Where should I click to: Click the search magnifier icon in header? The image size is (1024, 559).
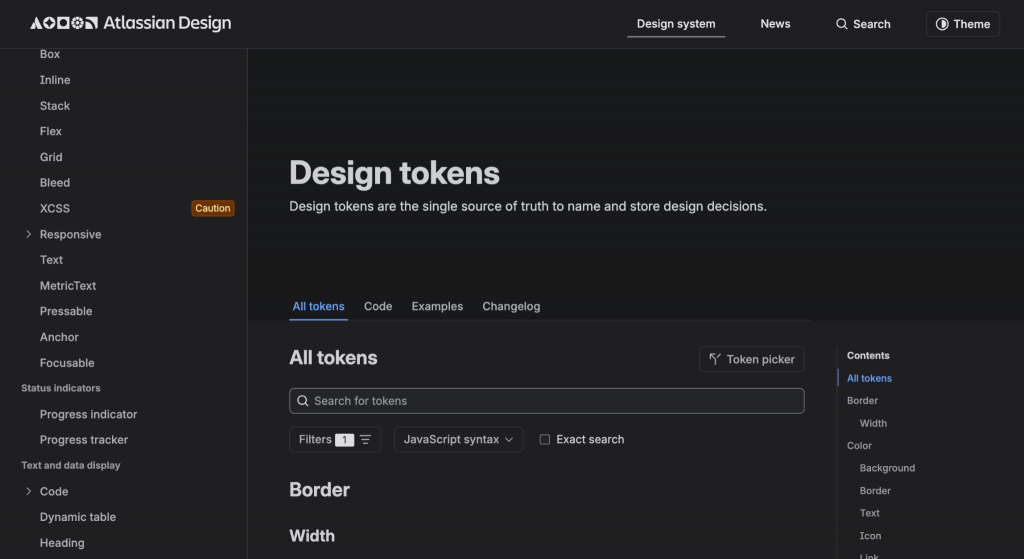pyautogui.click(x=842, y=24)
